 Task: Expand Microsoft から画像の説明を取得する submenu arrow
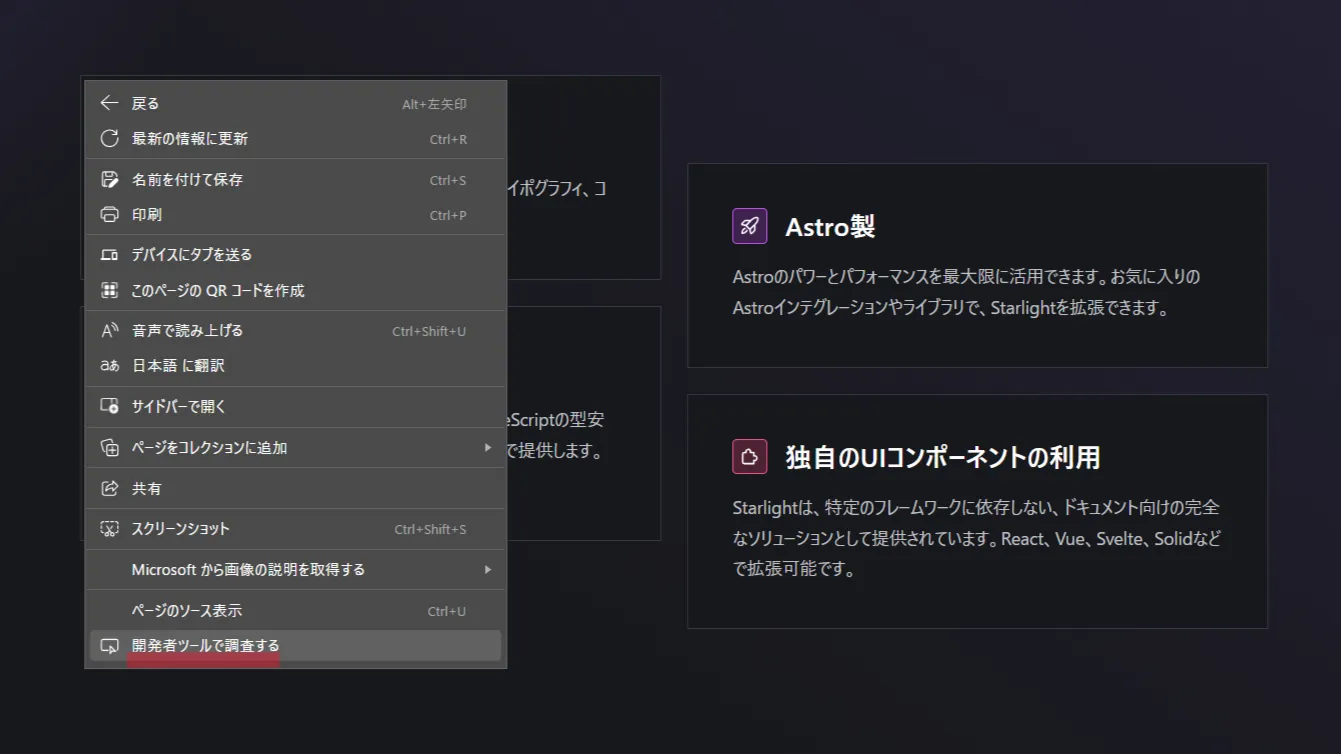(488, 570)
